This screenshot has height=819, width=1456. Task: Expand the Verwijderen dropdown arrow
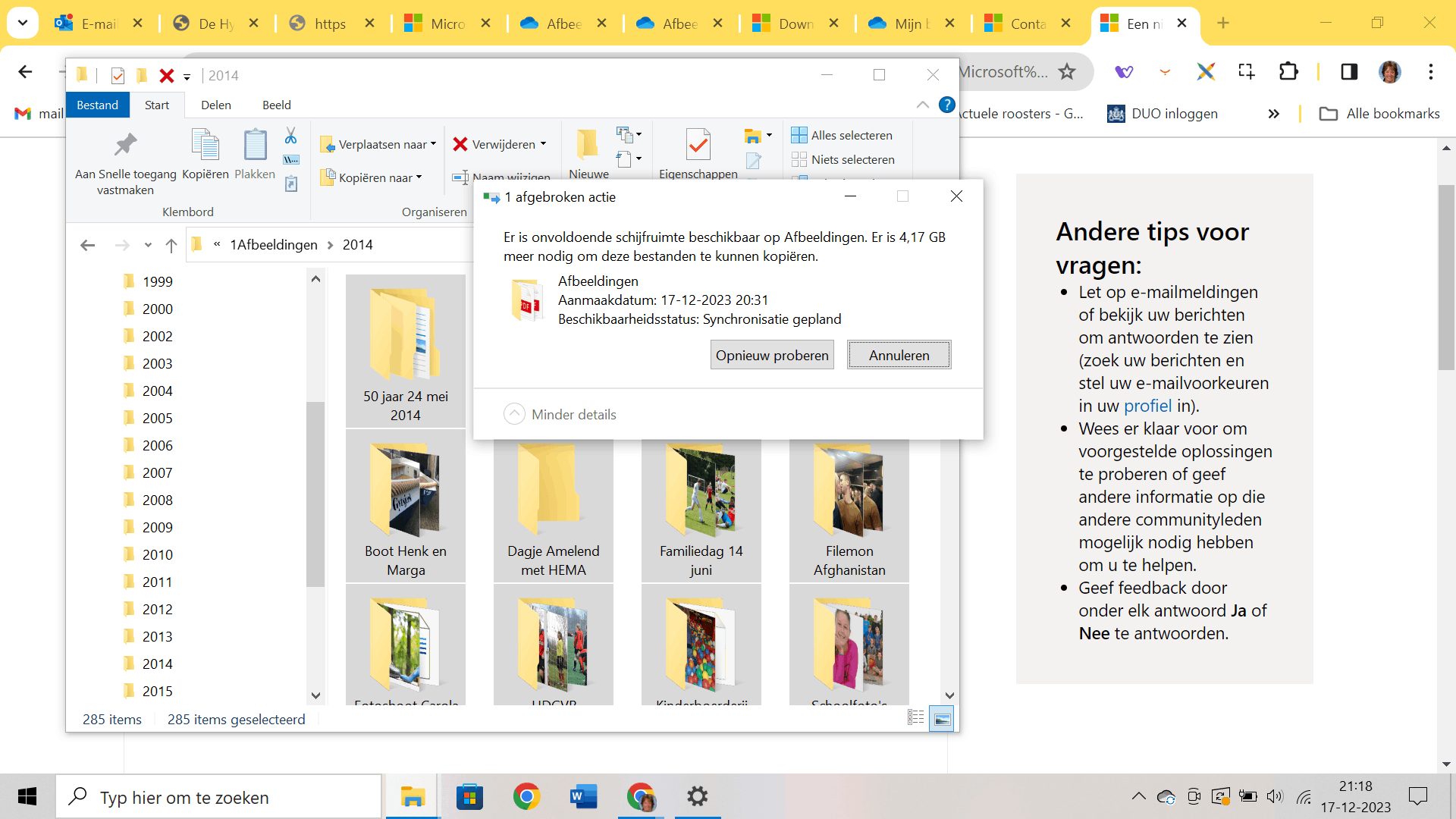pyautogui.click(x=543, y=144)
